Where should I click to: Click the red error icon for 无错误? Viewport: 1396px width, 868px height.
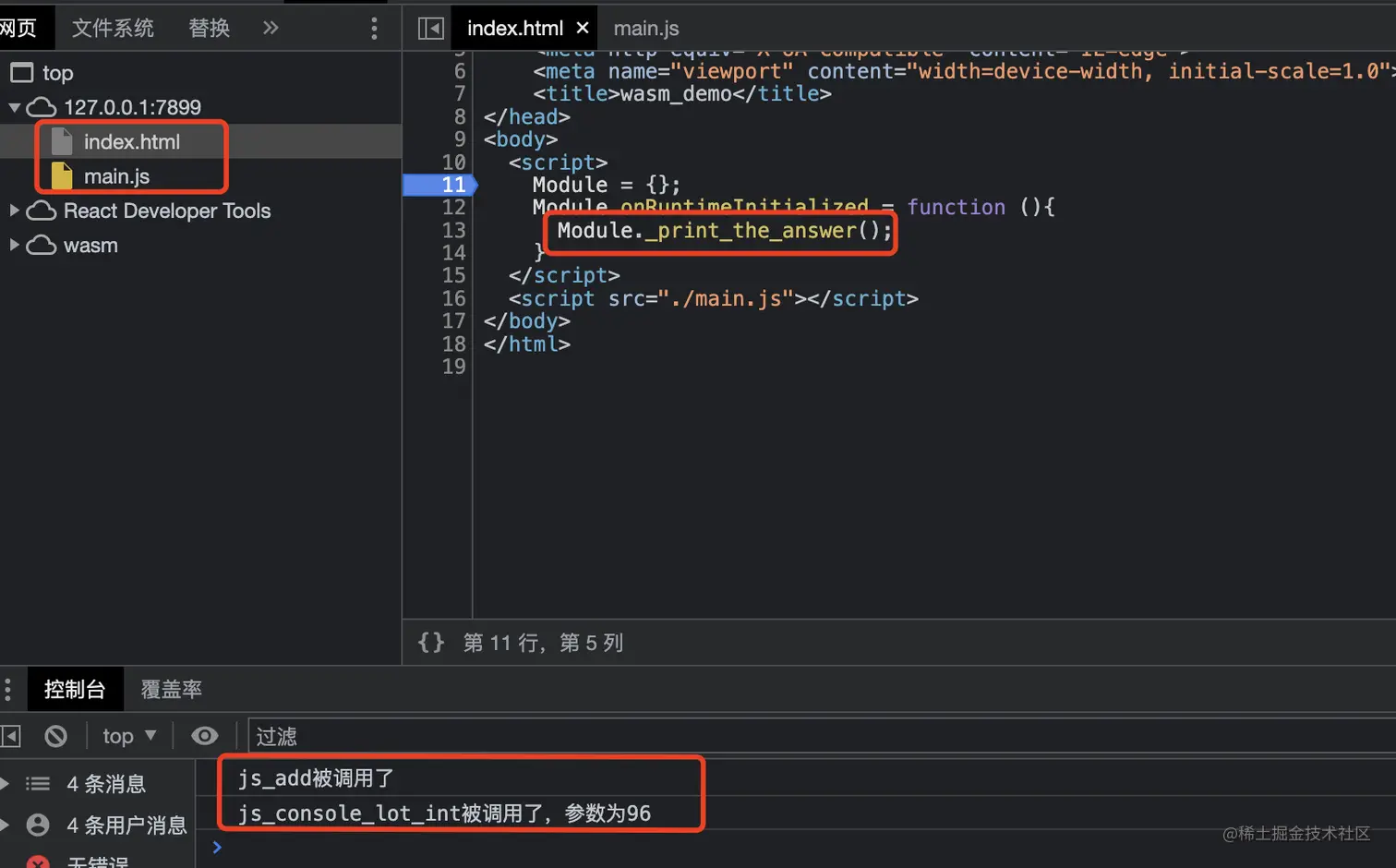click(x=38, y=862)
